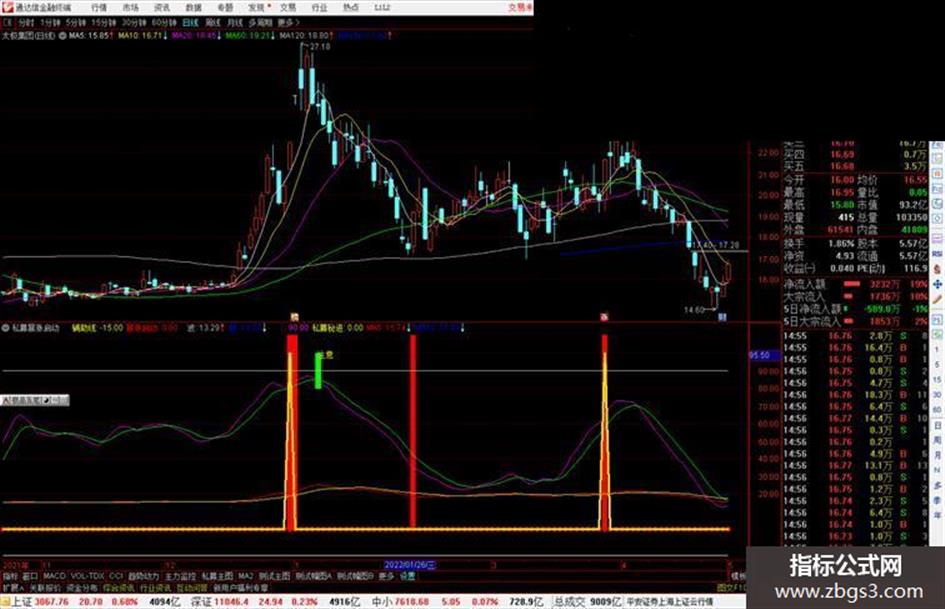This screenshot has height=609, width=945.
Task: Click the round settings icon beside stock name
Action: click(62, 36)
